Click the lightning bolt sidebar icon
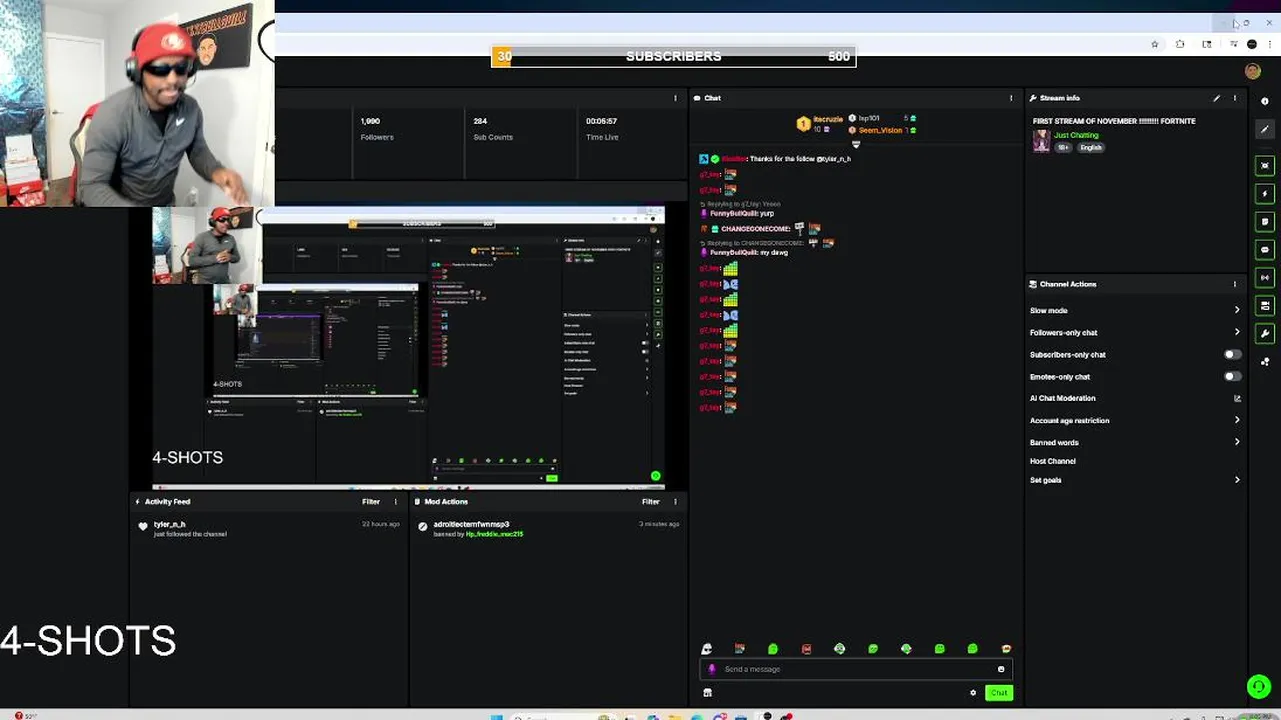 (1265, 193)
